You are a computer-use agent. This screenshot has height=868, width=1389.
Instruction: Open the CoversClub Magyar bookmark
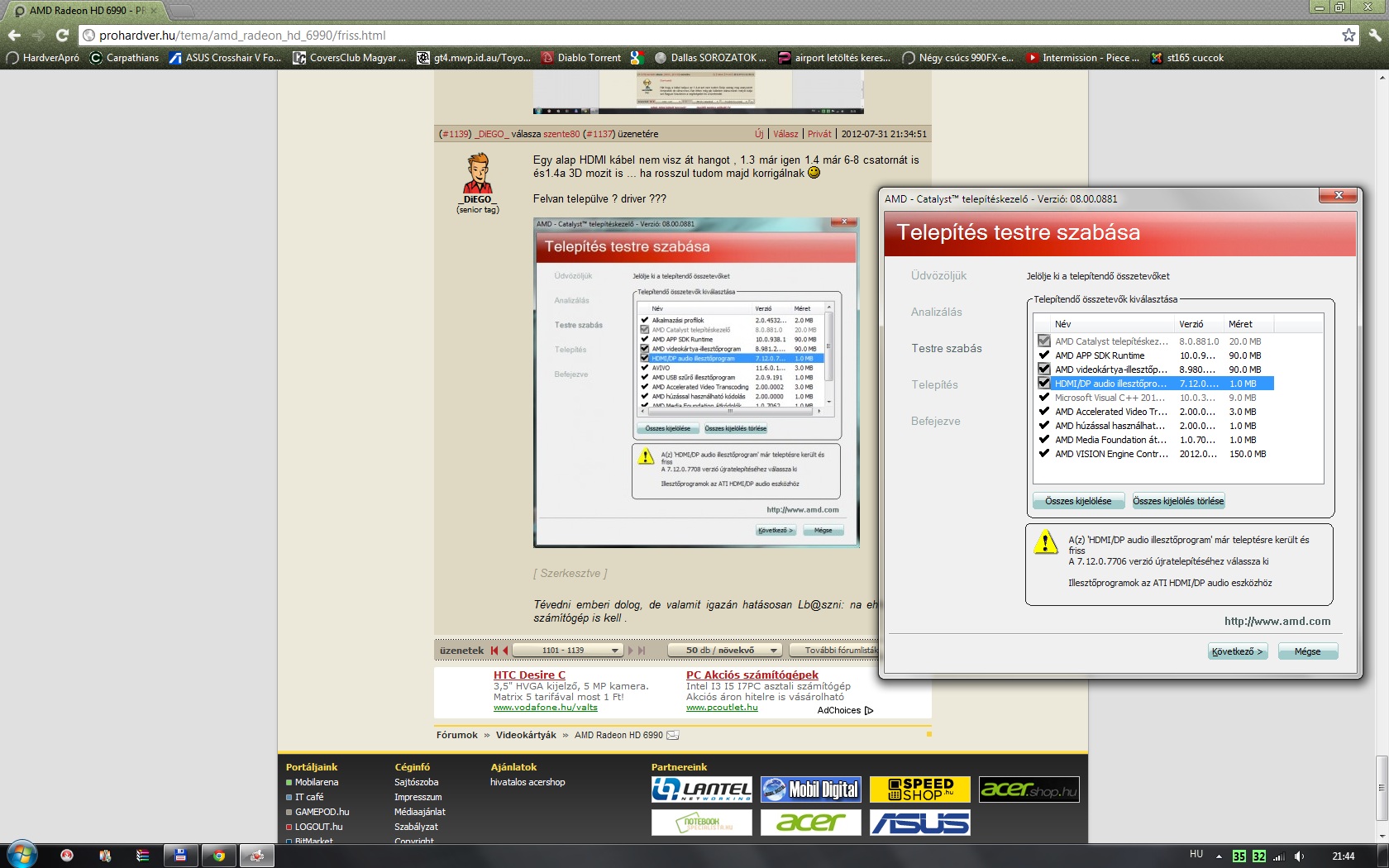[x=349, y=58]
